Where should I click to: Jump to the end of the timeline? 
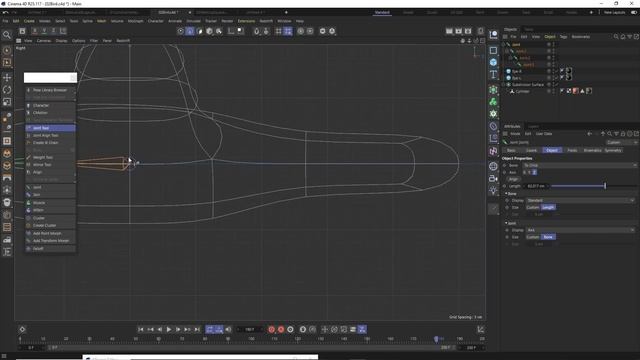coord(197,329)
